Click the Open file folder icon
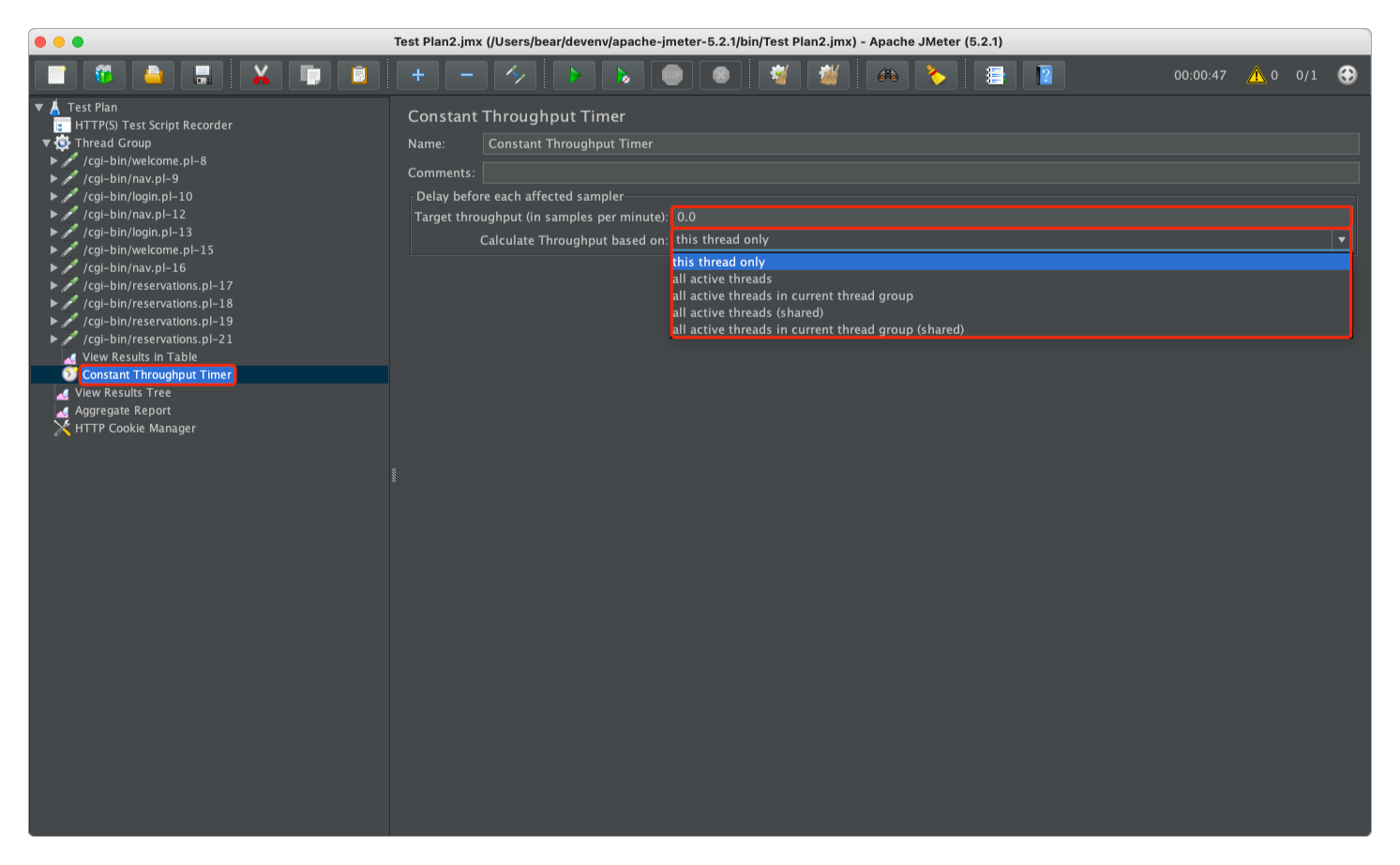This screenshot has height=865, width=1400. [x=154, y=75]
